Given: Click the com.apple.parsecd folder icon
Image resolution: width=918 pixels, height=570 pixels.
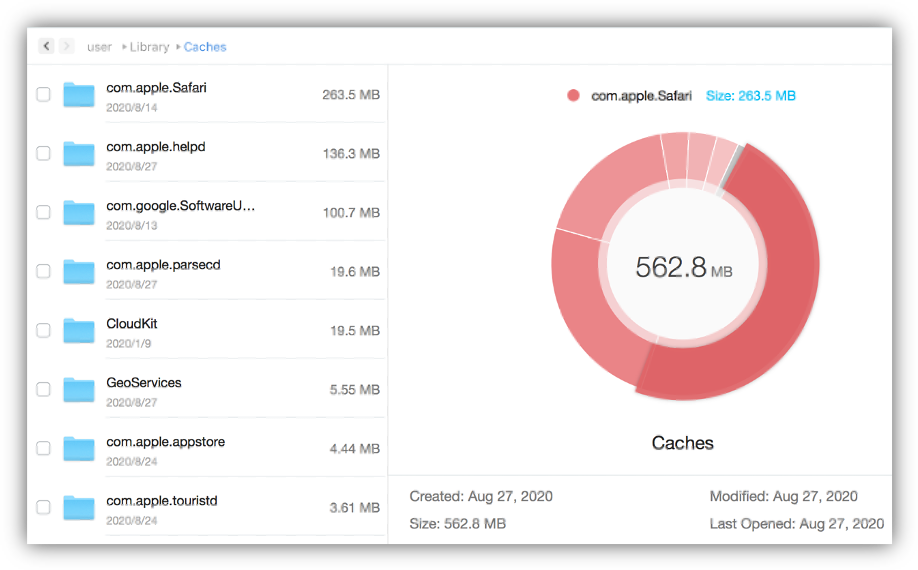Looking at the screenshot, I should [x=78, y=272].
